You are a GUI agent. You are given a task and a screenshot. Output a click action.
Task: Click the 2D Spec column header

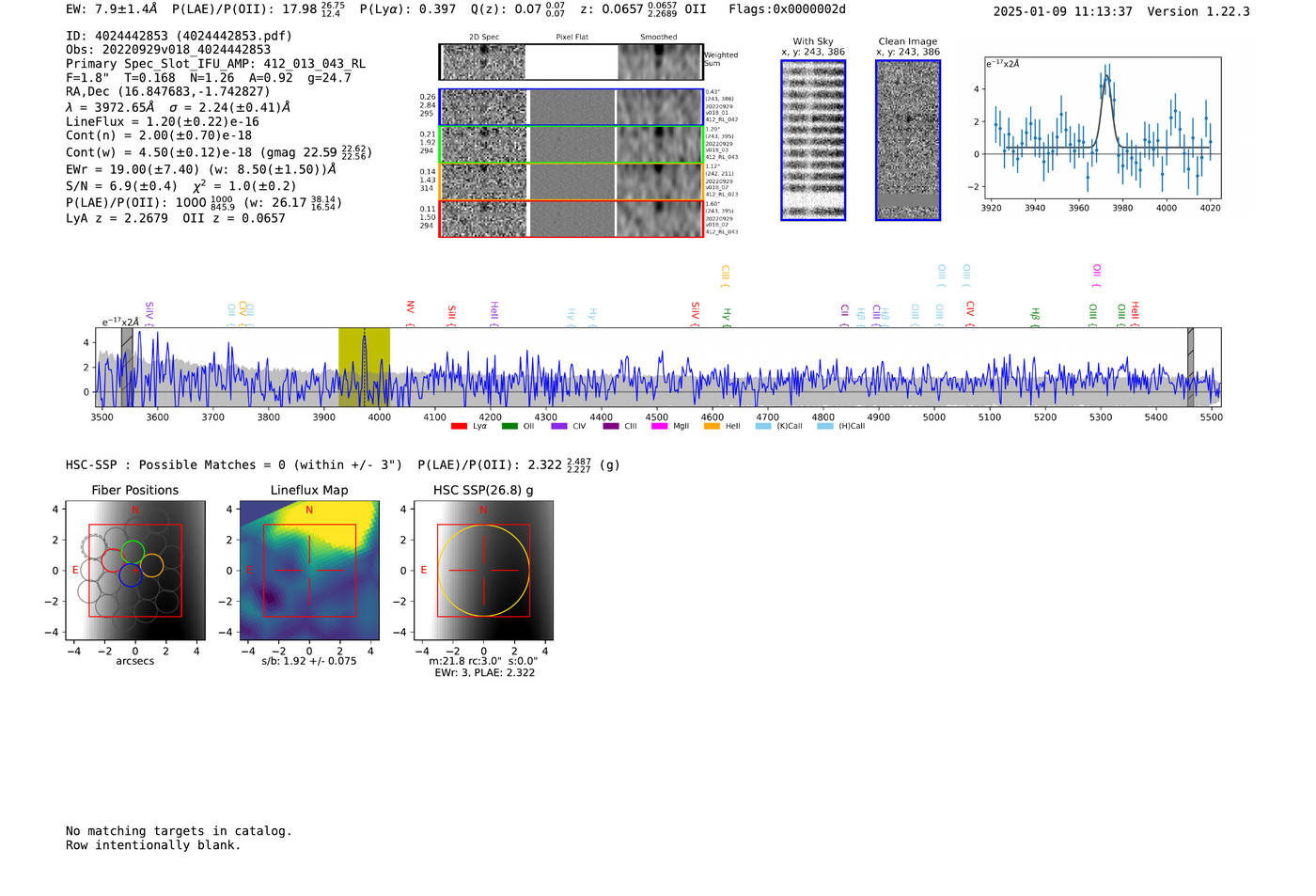tap(484, 37)
